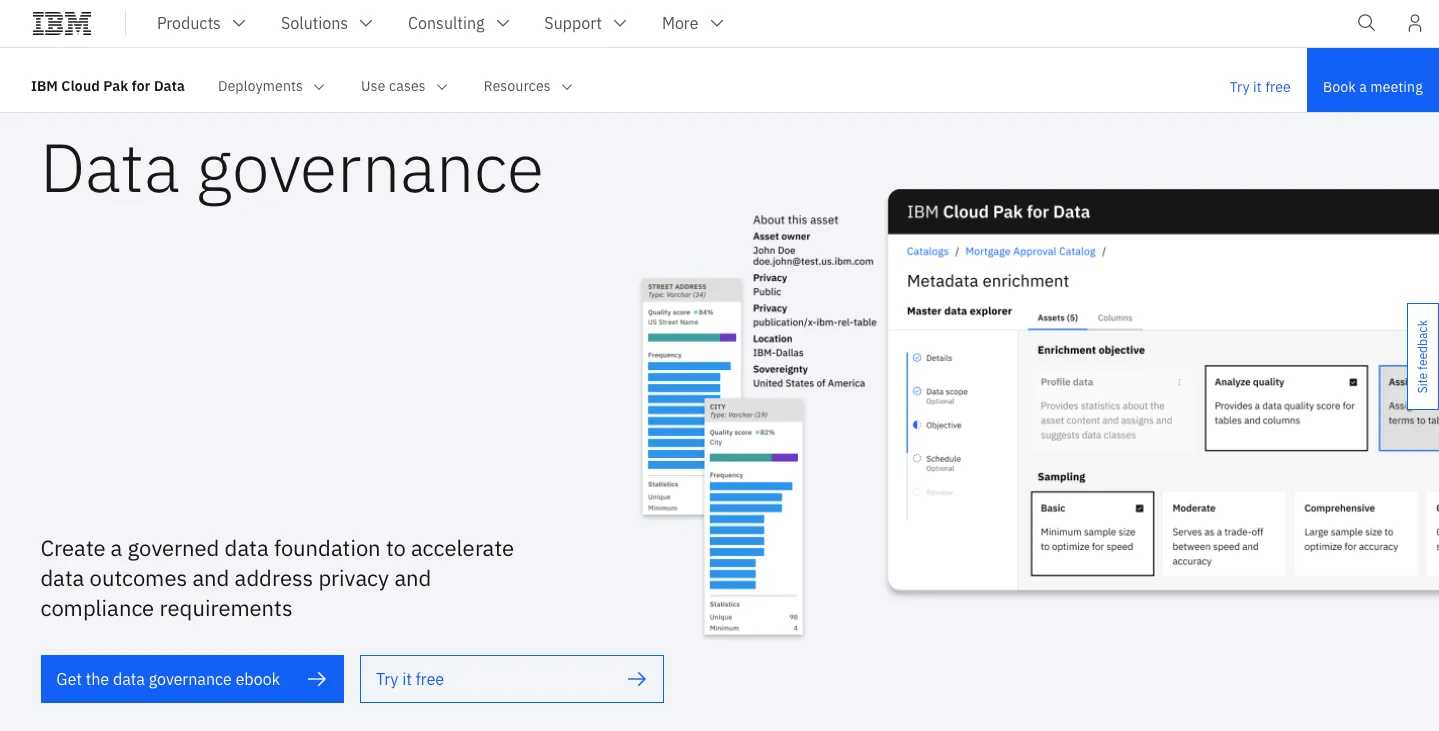
Task: Select the Details step
Action: click(939, 358)
